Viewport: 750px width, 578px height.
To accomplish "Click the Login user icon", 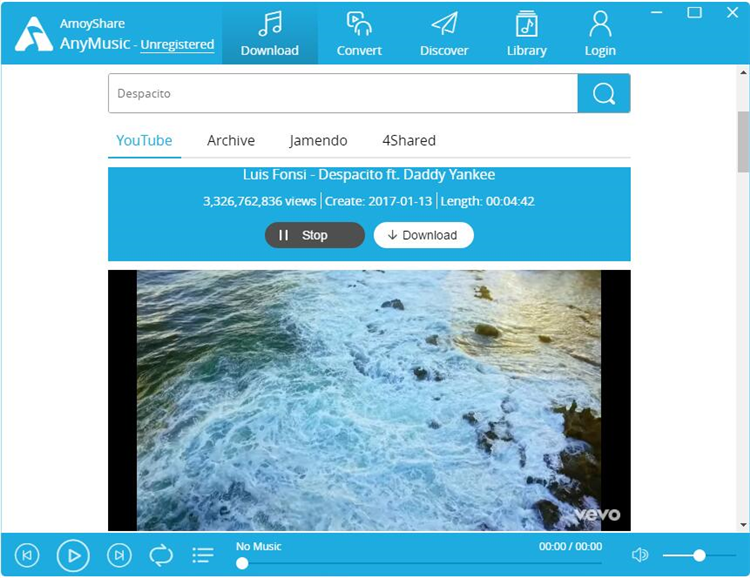I will pos(600,24).
